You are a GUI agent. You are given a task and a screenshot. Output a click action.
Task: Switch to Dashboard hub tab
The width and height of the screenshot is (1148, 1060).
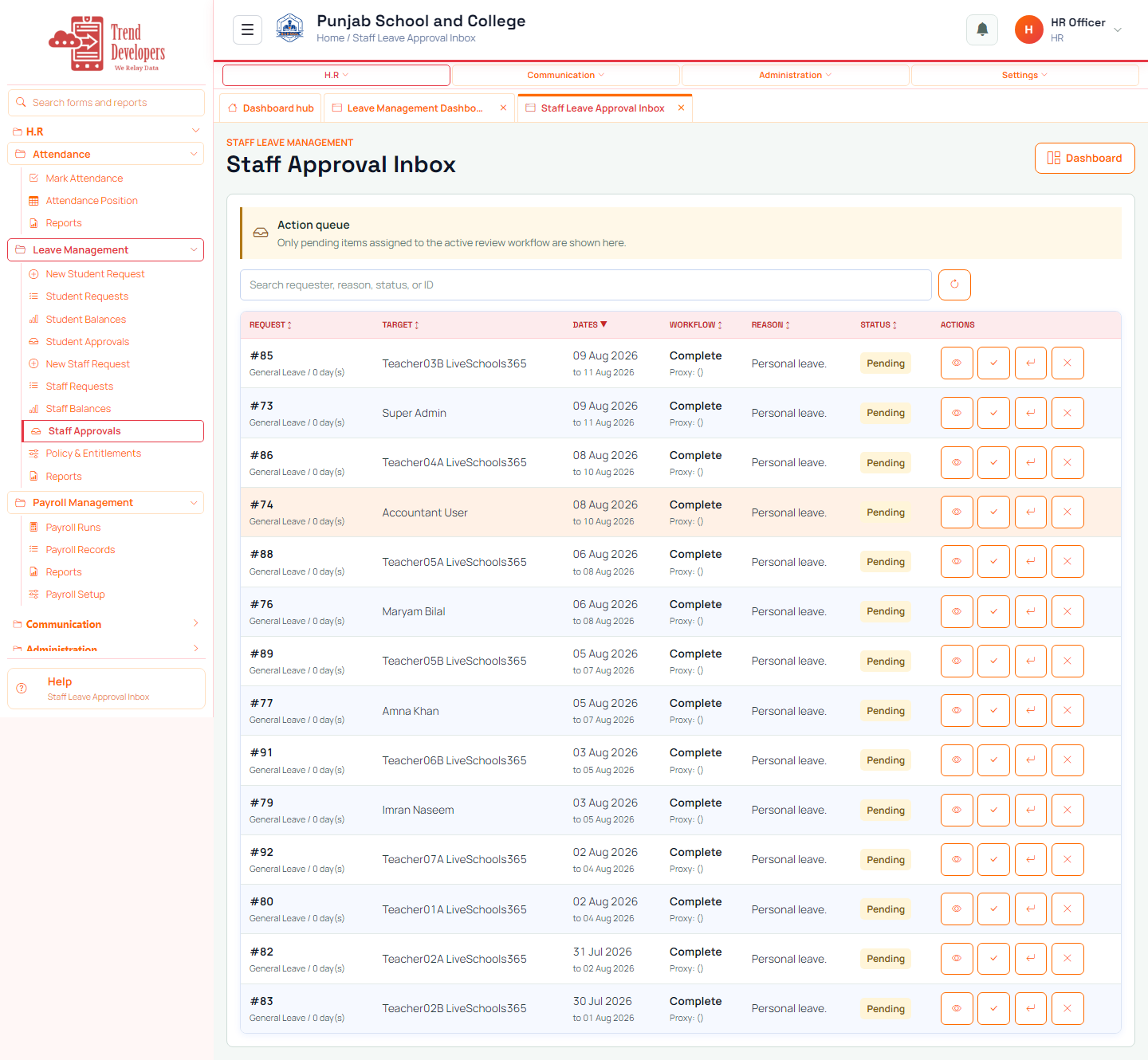271,108
